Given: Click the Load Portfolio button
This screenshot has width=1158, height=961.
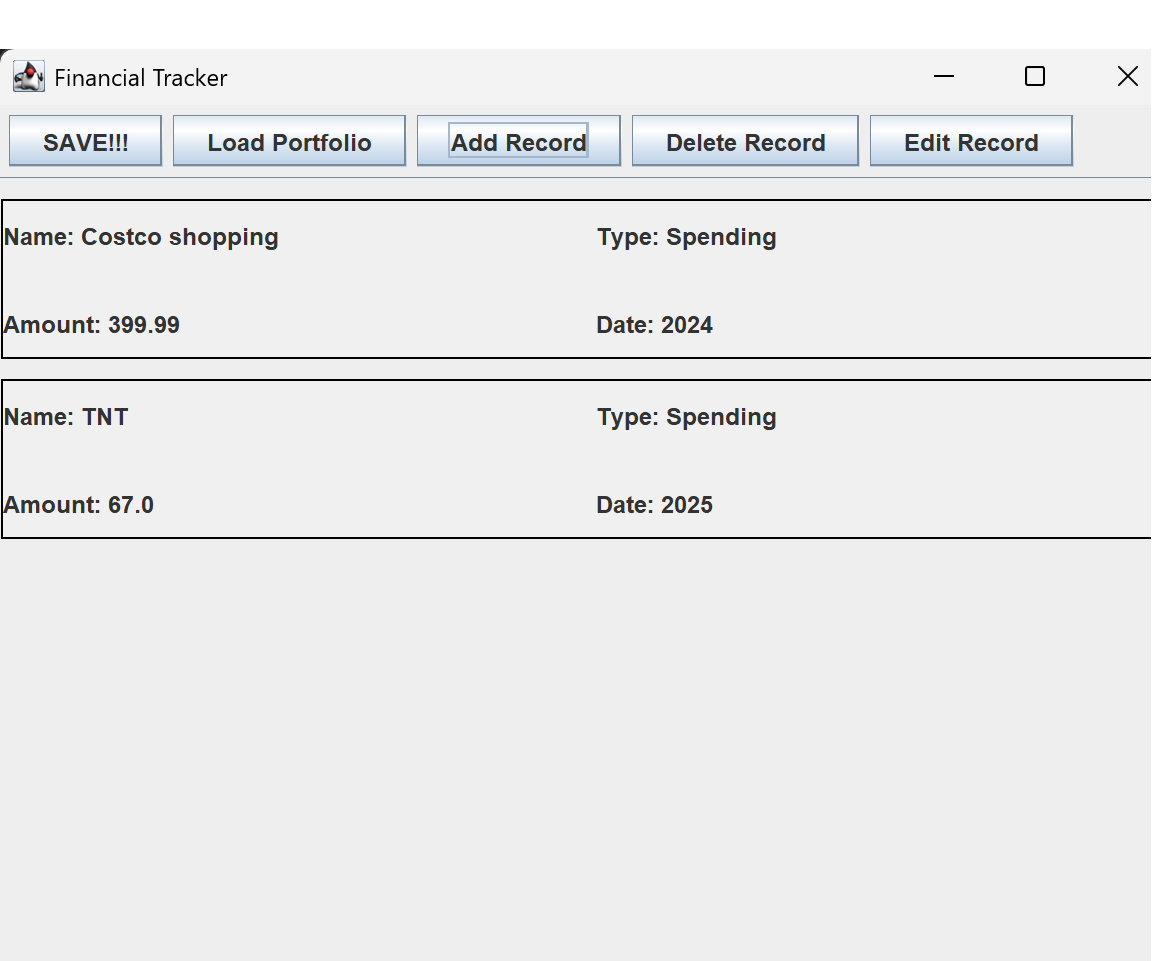Looking at the screenshot, I should pos(289,142).
